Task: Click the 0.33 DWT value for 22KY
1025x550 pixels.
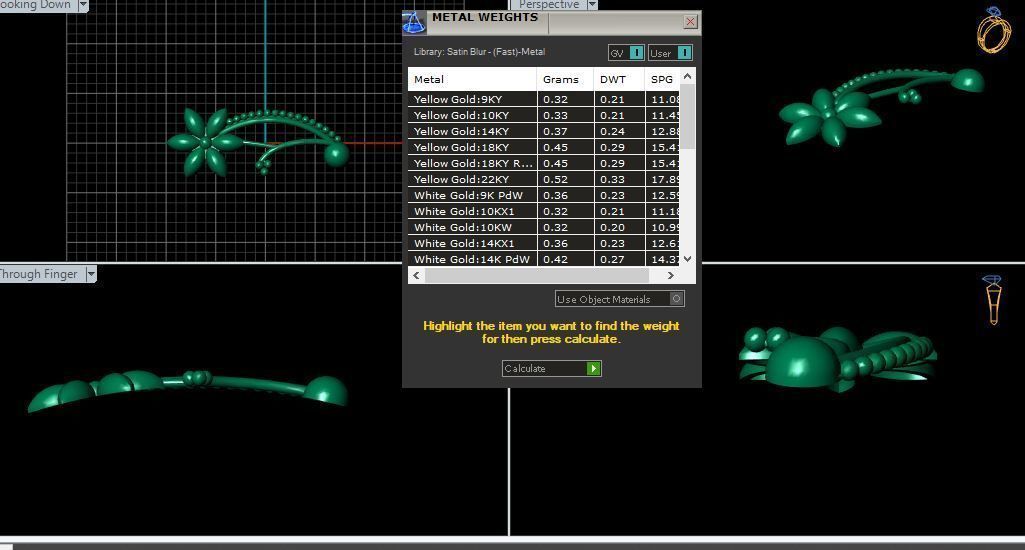Action: 619,179
